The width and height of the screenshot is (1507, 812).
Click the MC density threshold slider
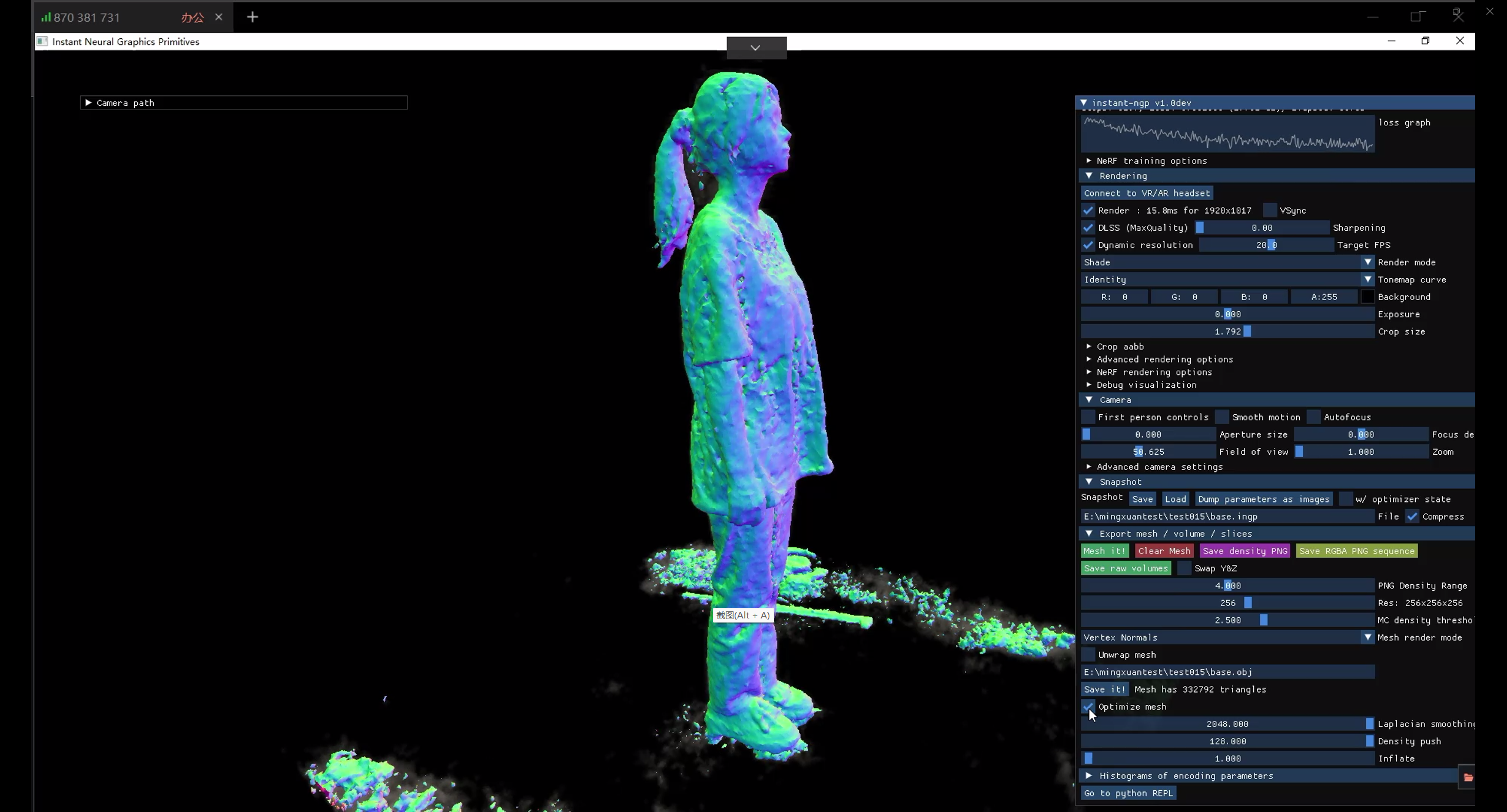(1227, 620)
